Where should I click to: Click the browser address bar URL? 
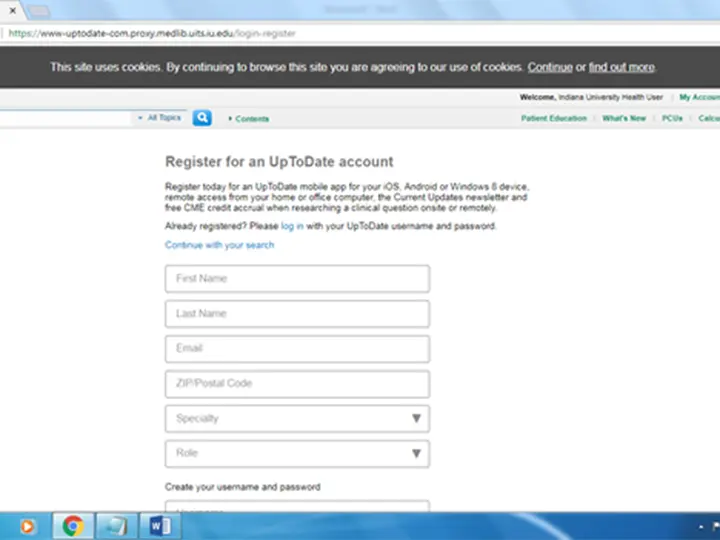(152, 34)
